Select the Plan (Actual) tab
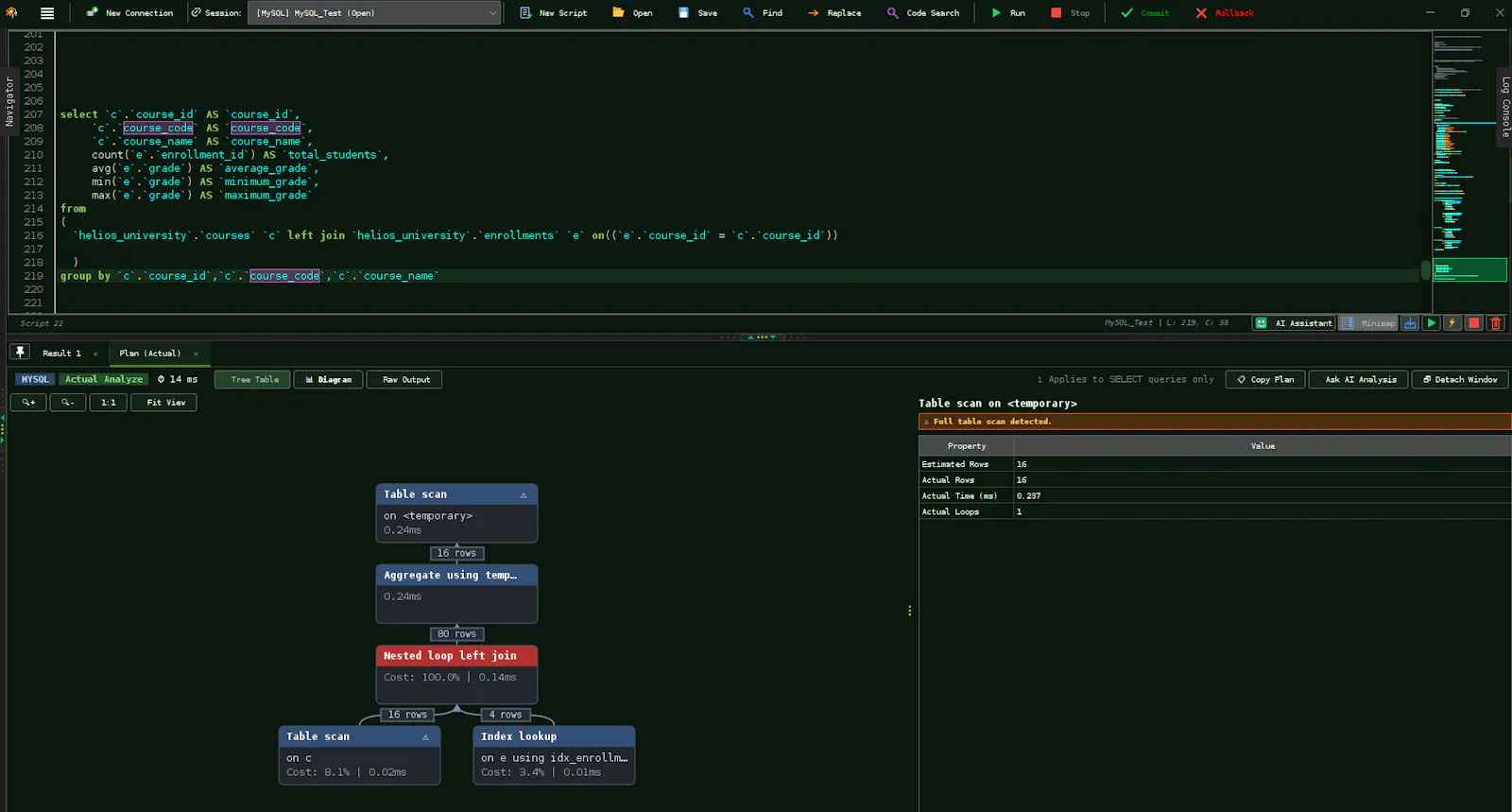The width and height of the screenshot is (1512, 812). pos(149,354)
